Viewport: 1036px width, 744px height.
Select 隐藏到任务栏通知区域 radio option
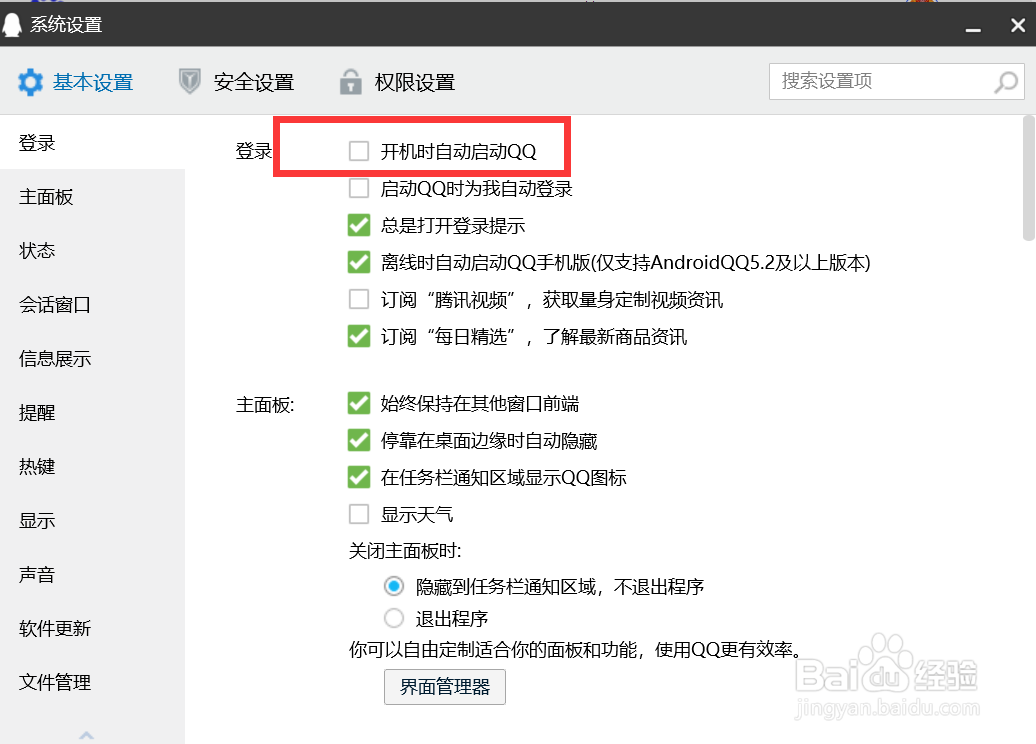coord(394,586)
